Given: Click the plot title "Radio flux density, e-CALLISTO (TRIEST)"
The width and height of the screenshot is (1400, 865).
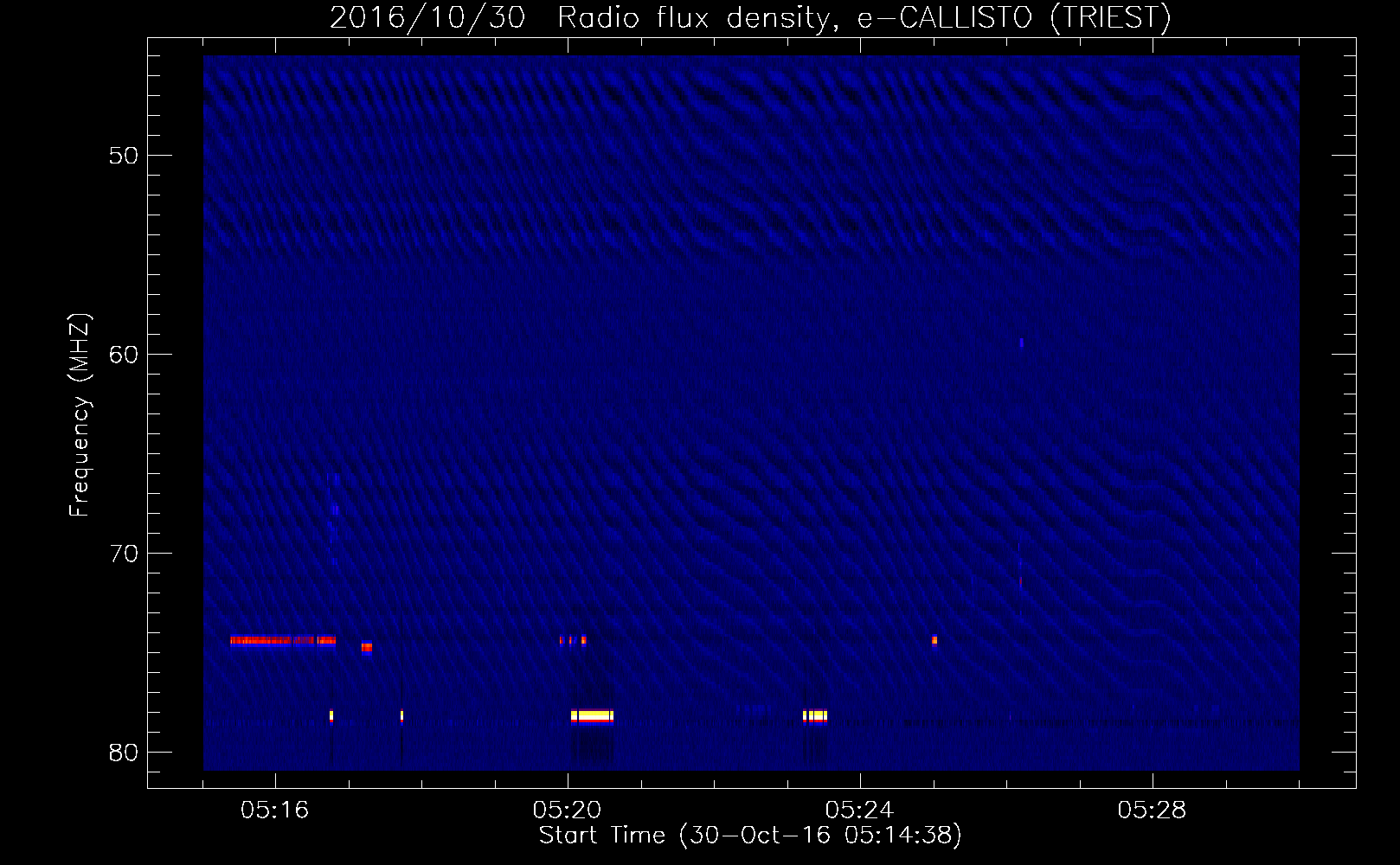Looking at the screenshot, I should [864, 18].
